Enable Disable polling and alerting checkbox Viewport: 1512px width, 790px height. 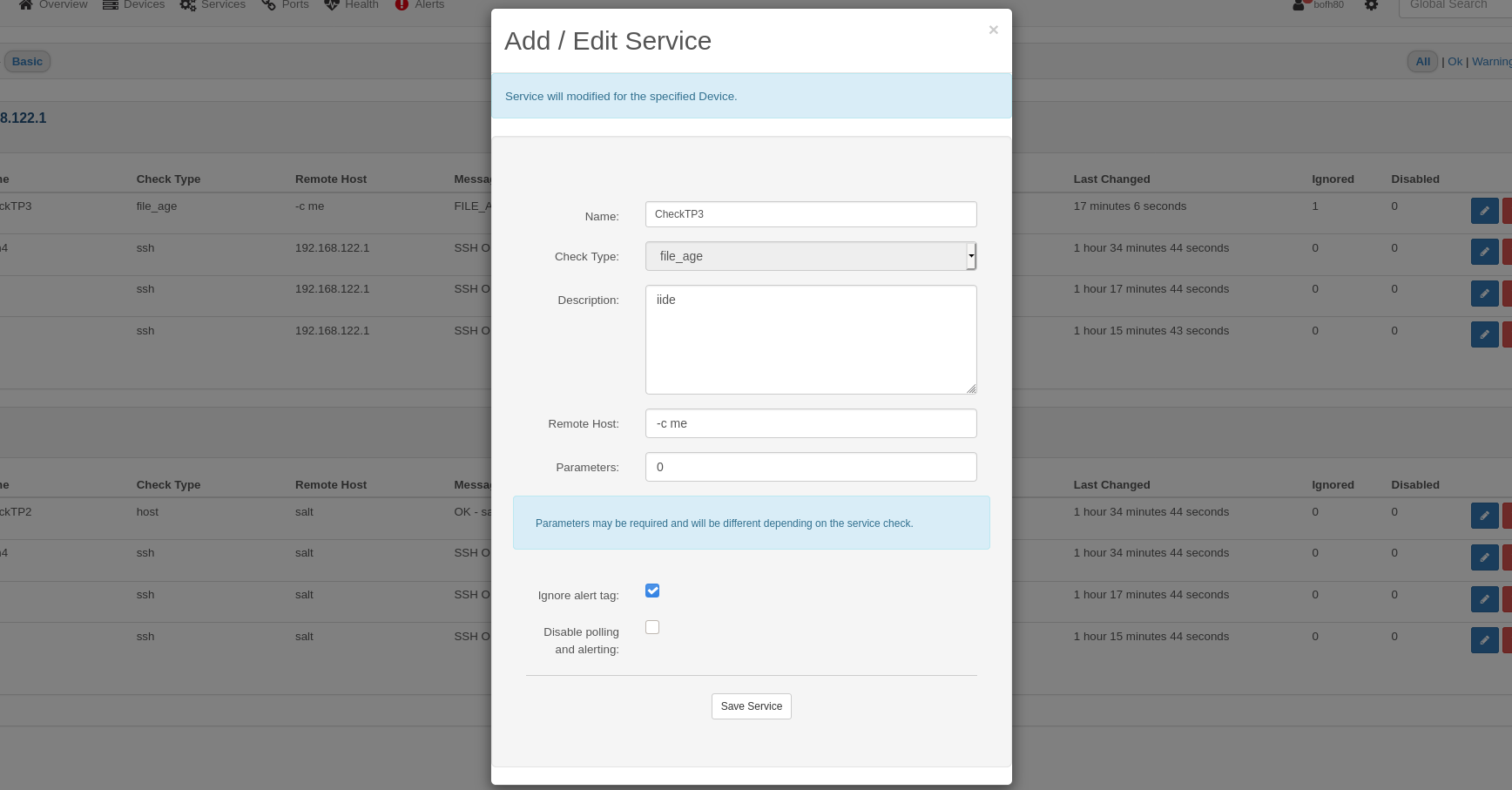[x=652, y=627]
